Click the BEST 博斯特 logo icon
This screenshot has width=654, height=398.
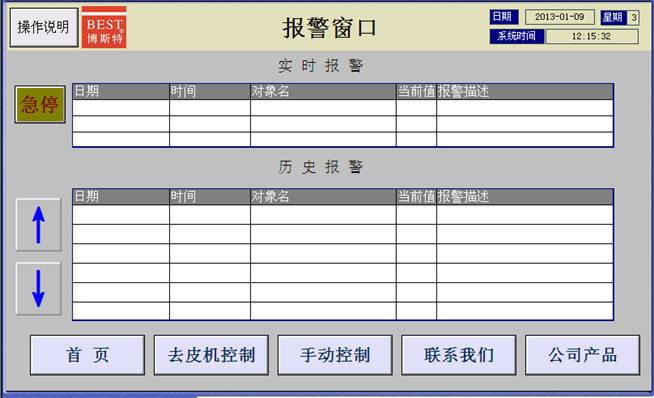coord(104,27)
